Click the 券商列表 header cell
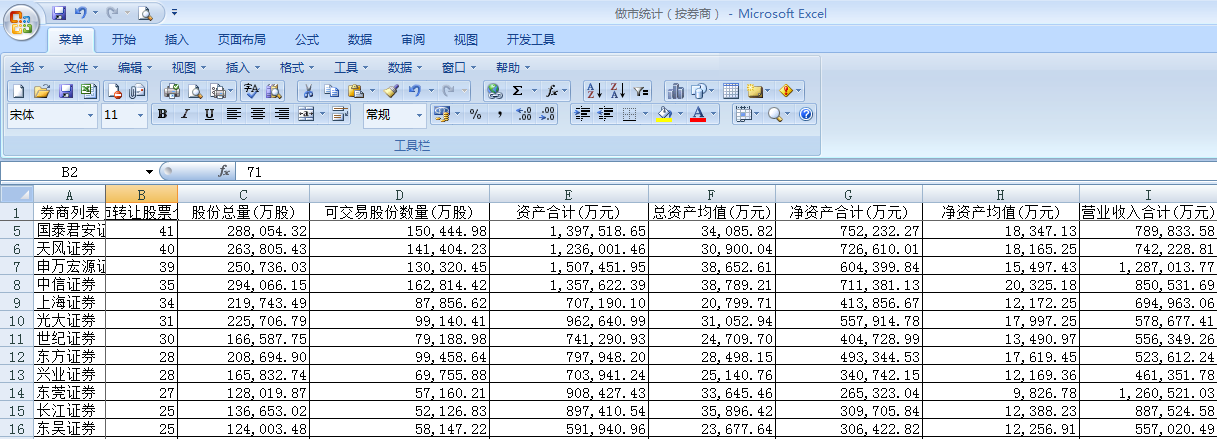This screenshot has height=439, width=1217. coord(69,212)
